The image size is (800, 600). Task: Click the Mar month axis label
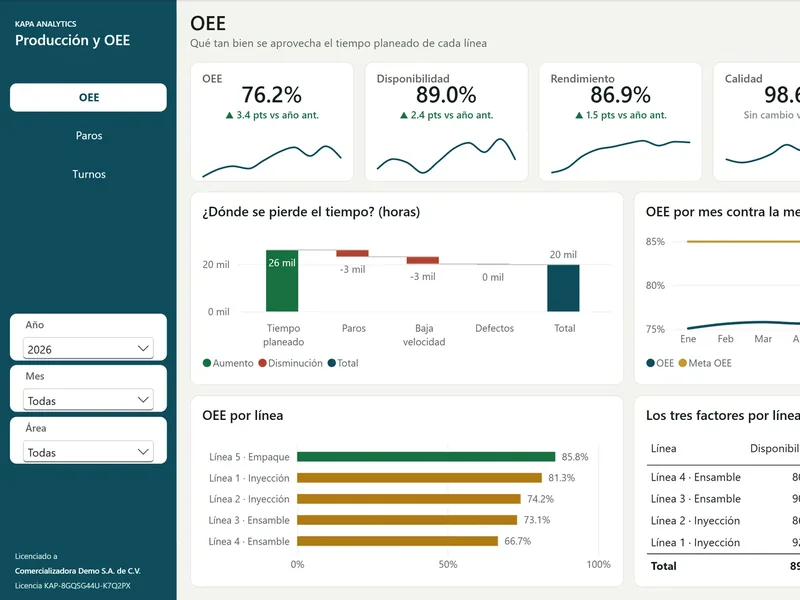click(x=763, y=339)
